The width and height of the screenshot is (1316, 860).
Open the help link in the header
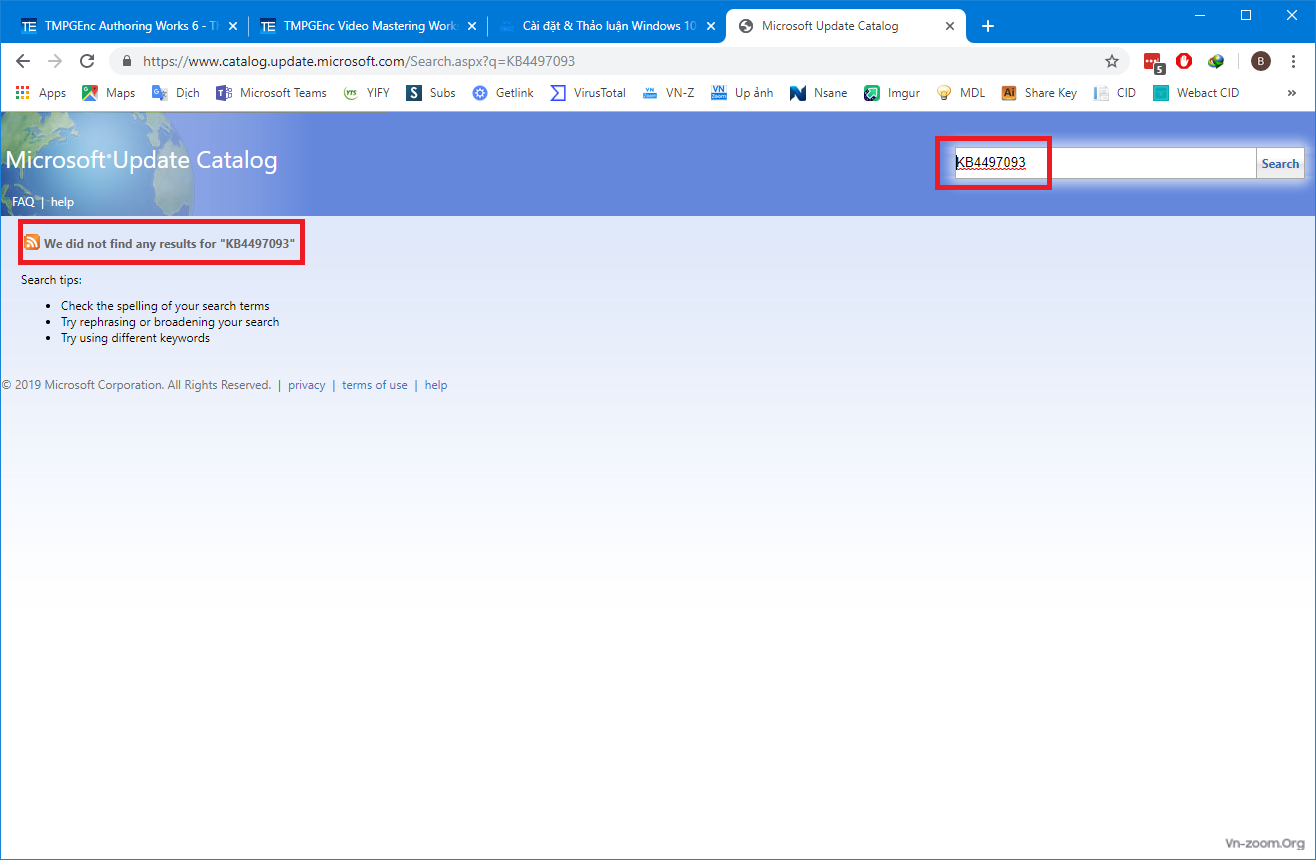click(62, 202)
